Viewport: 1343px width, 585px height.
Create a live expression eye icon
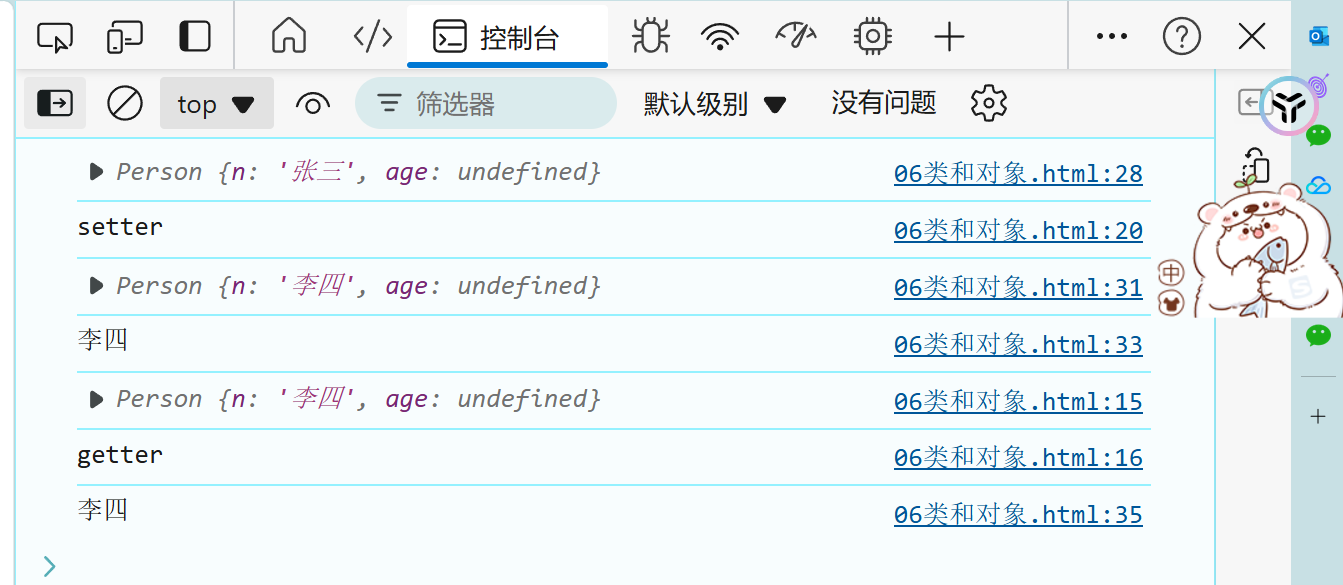313,104
